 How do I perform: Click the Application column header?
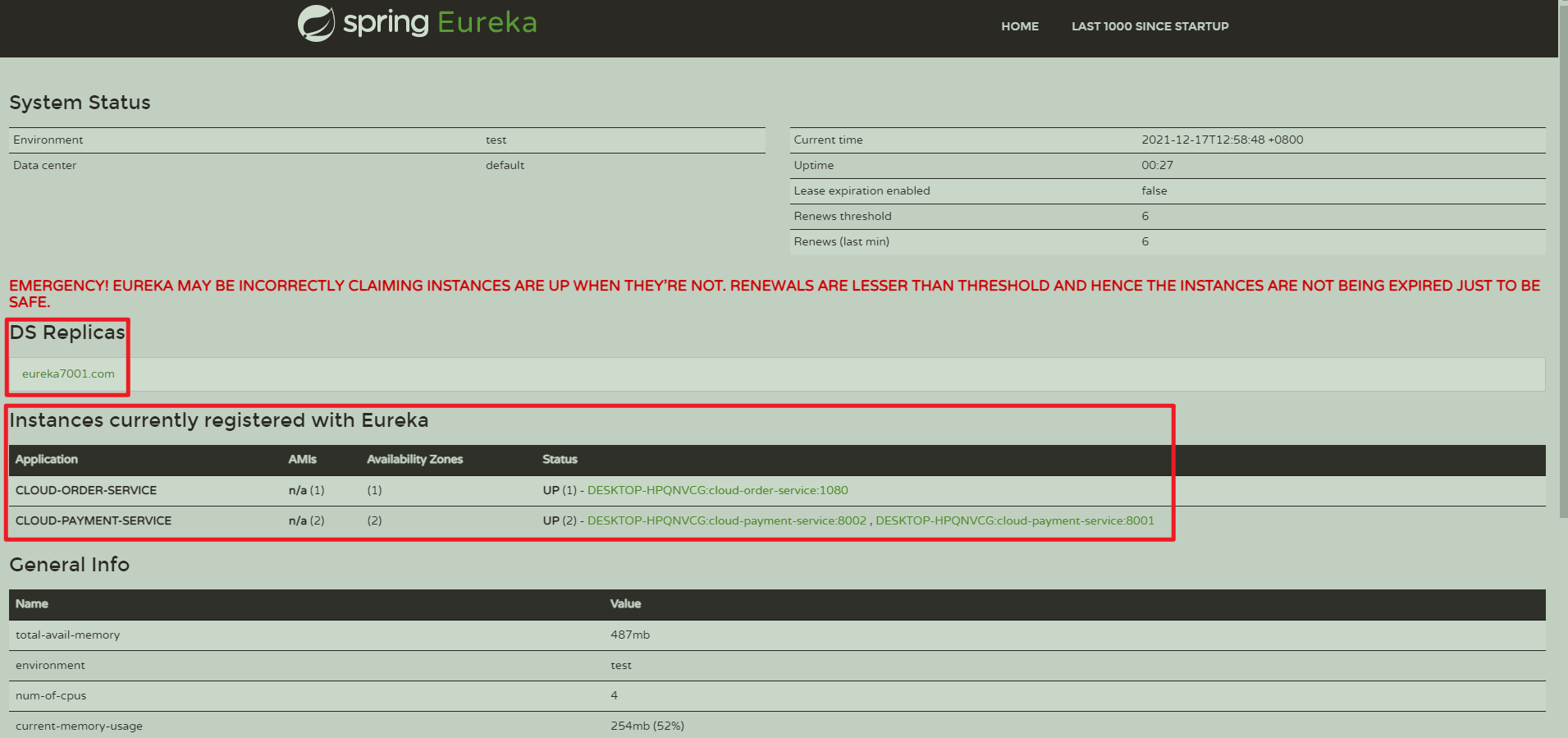pyautogui.click(x=47, y=460)
